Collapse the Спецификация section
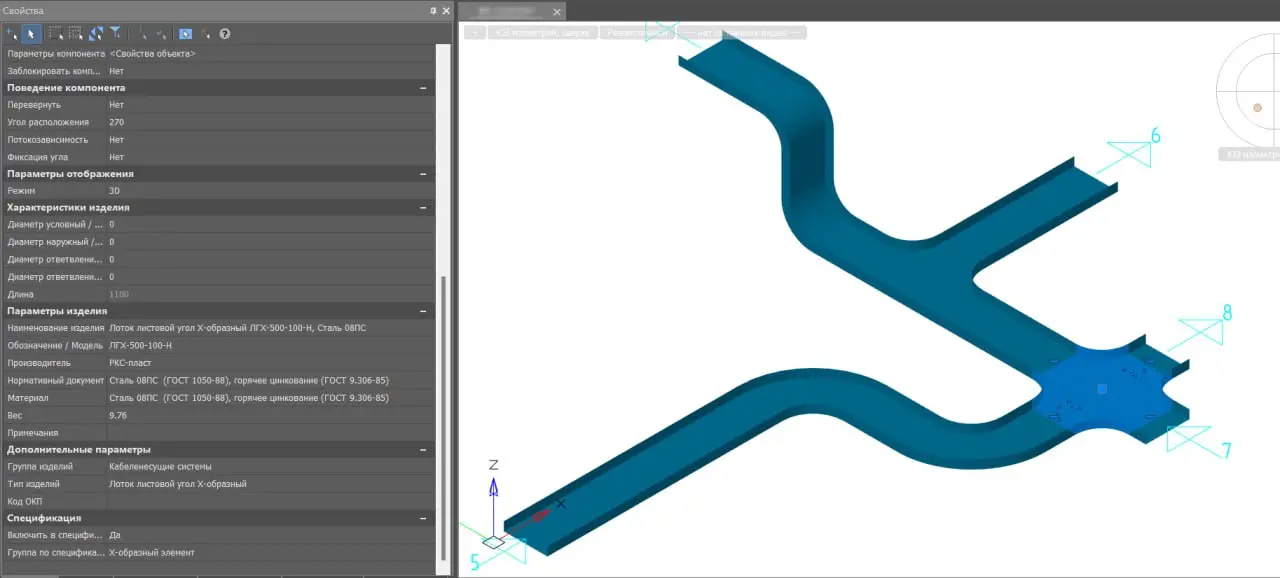Image resolution: width=1280 pixels, height=578 pixels. (x=423, y=518)
